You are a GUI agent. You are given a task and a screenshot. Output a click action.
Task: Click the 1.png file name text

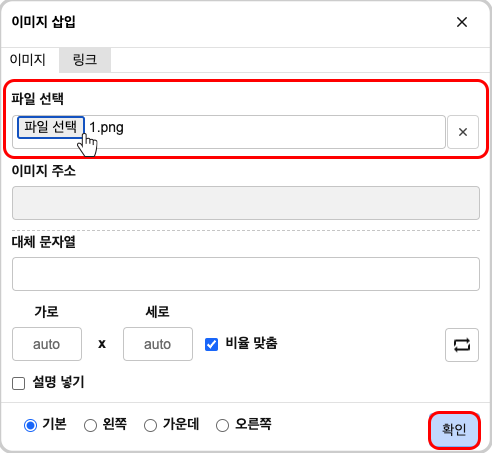pyautogui.click(x=107, y=128)
